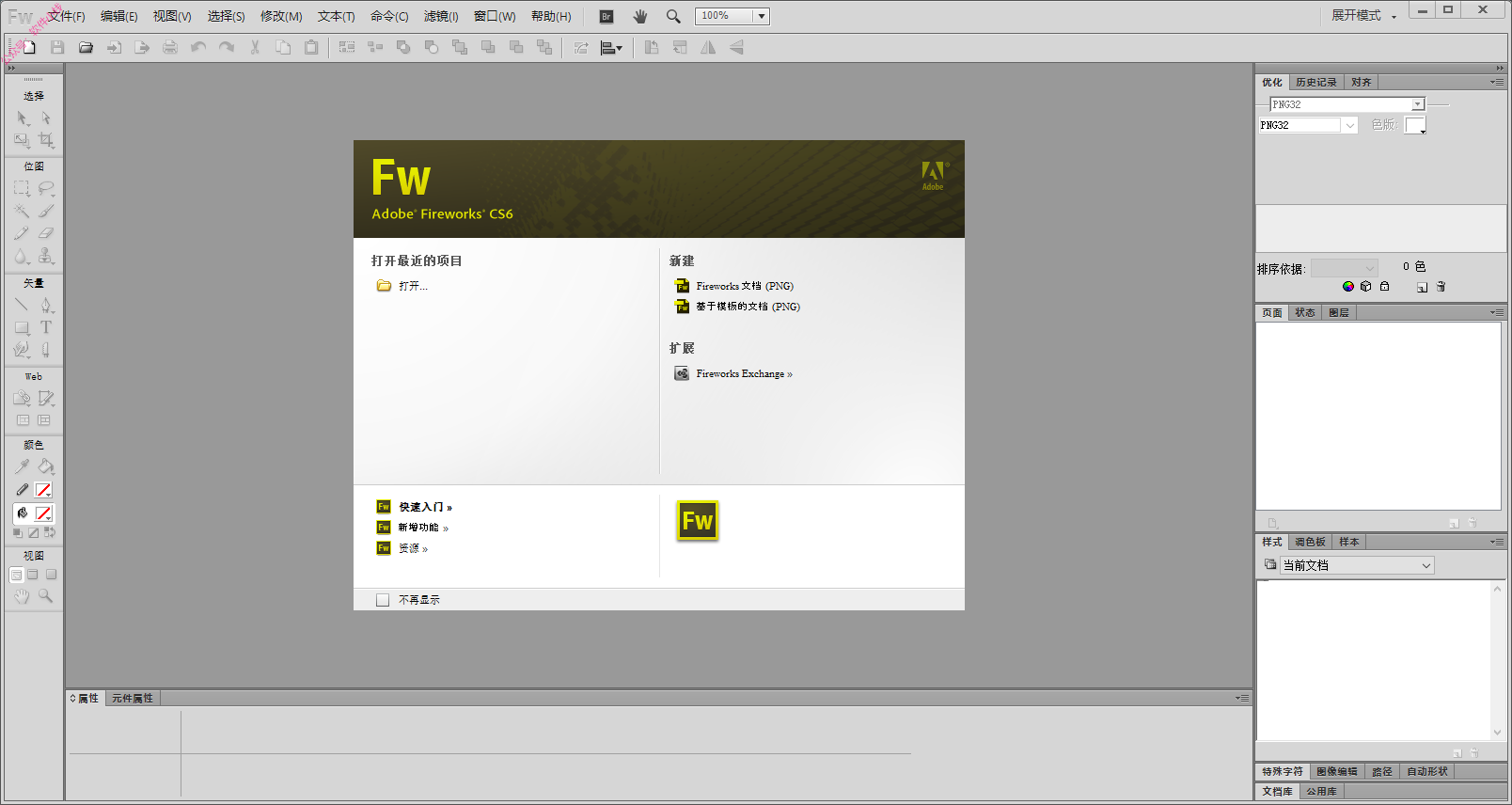Select the Slice tool
1512x805 pixels.
click(x=45, y=399)
